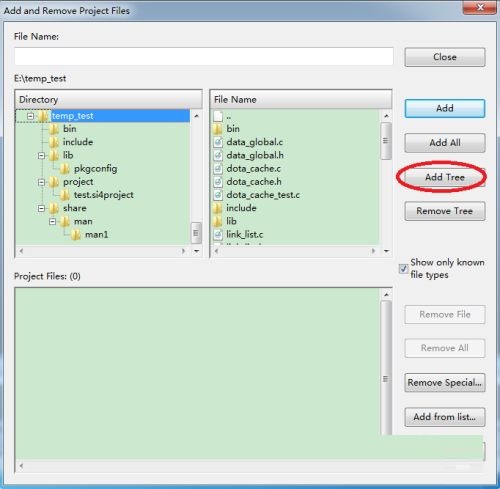Viewport: 500px width, 489px height.
Task: Click the test.si4project folder icon
Action: [65, 195]
